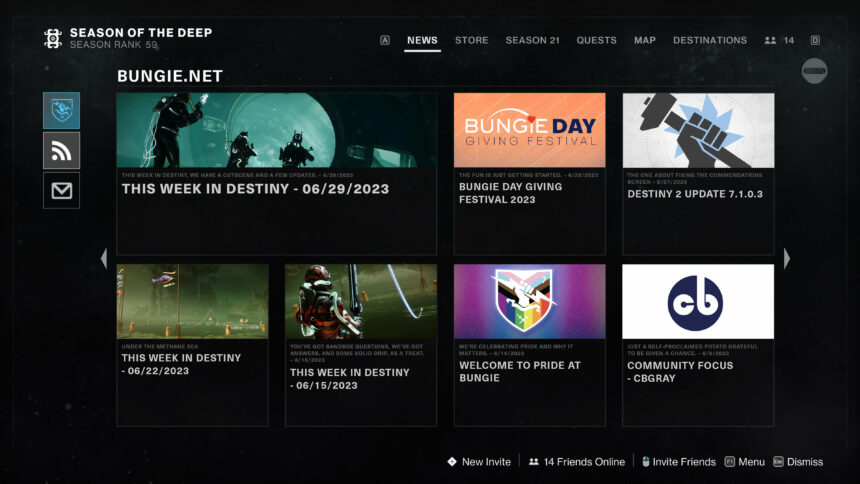Open the Map tab
The image size is (860, 484).
pos(645,40)
